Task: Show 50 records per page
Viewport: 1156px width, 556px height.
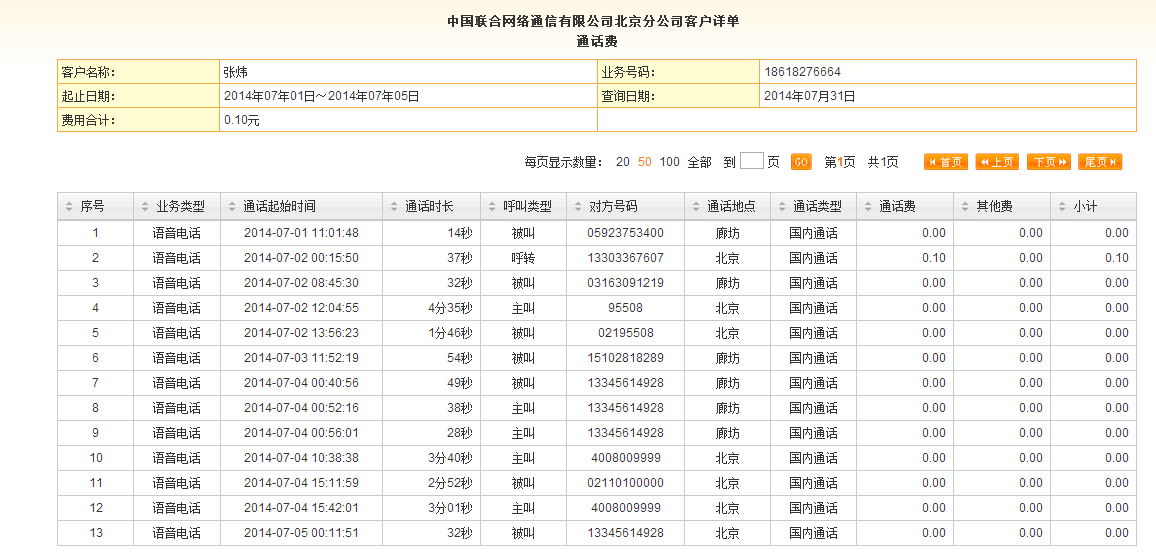Action: (645, 162)
